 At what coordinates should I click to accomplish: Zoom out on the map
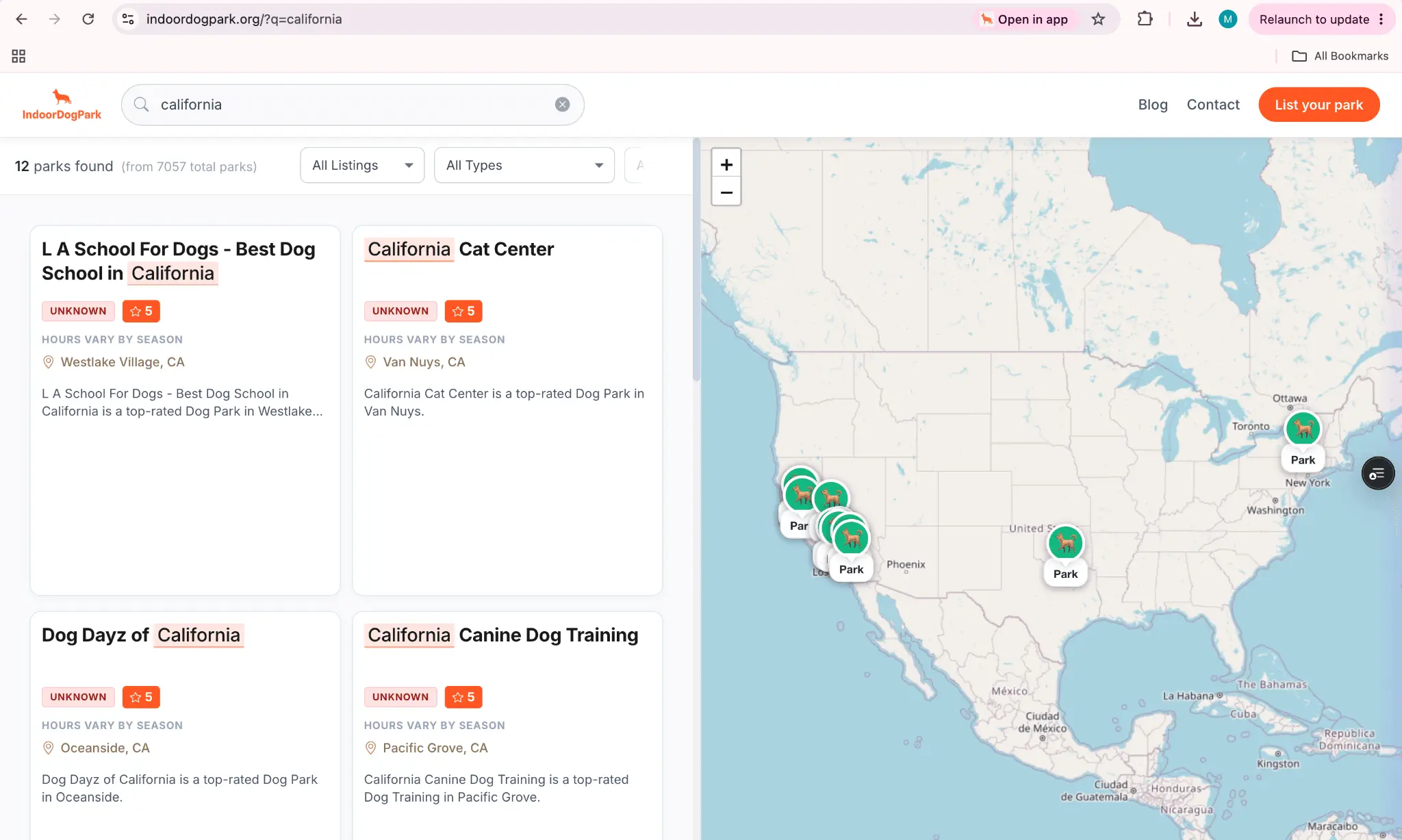coord(726,192)
